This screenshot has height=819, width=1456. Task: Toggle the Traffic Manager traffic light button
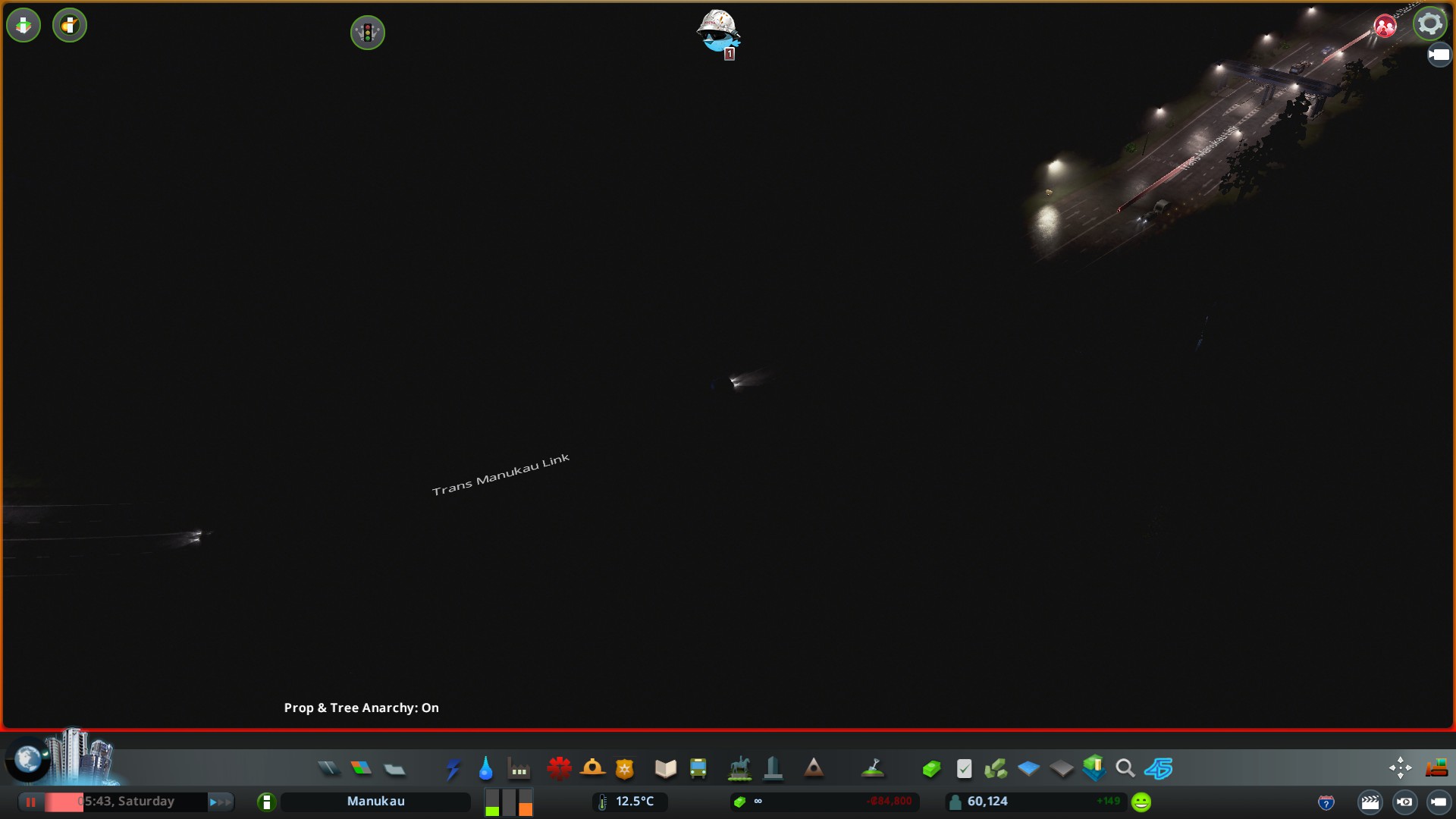coord(368,33)
